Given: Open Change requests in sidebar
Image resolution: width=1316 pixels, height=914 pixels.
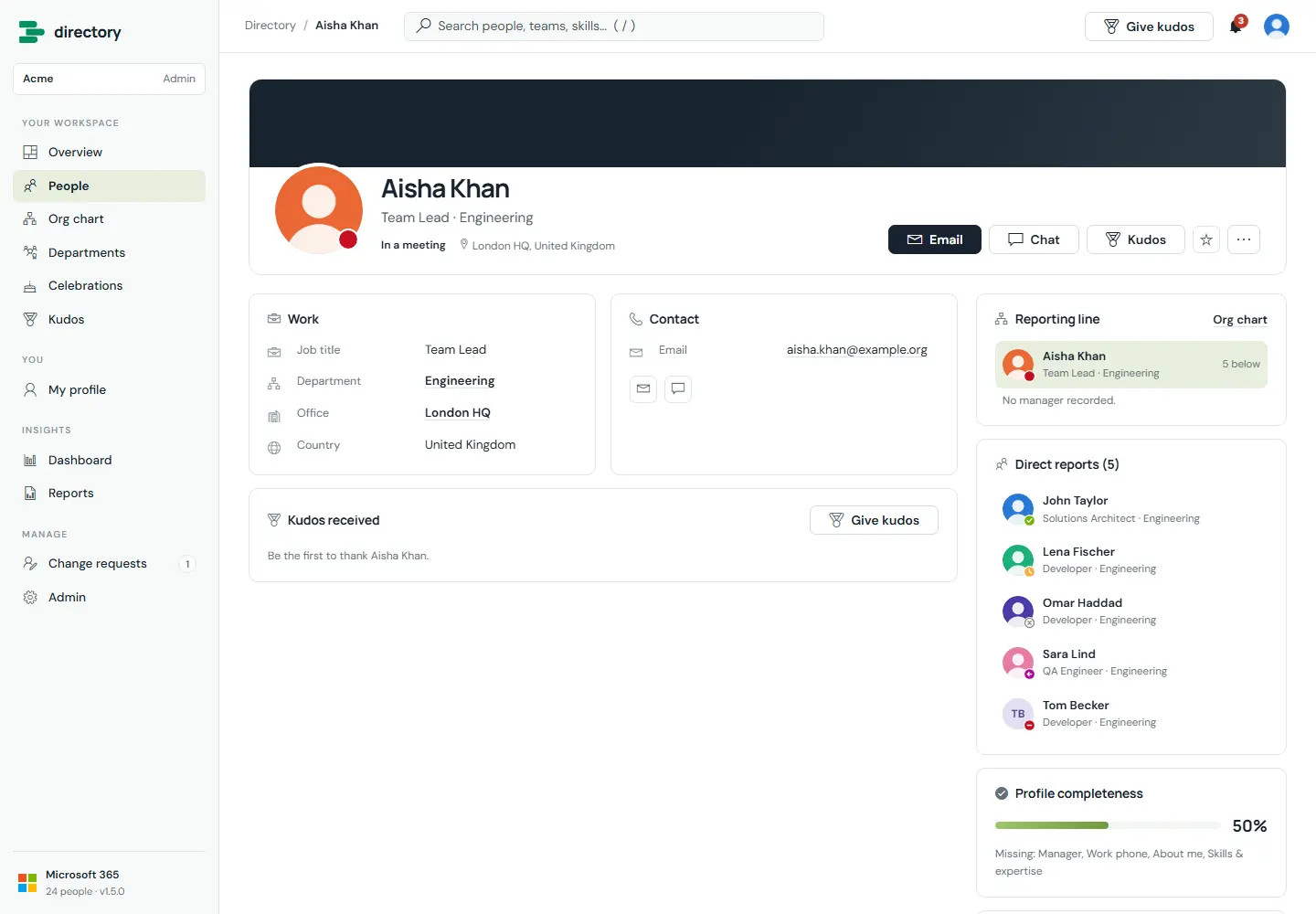Looking at the screenshot, I should pyautogui.click(x=109, y=564).
